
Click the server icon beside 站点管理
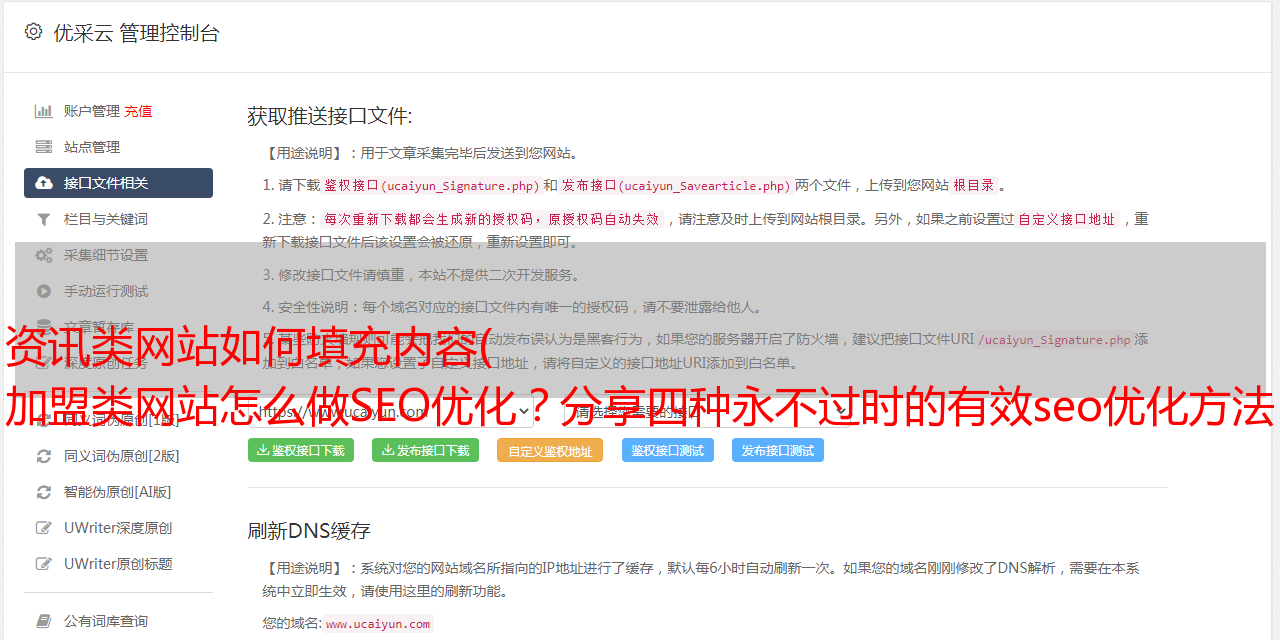click(44, 147)
